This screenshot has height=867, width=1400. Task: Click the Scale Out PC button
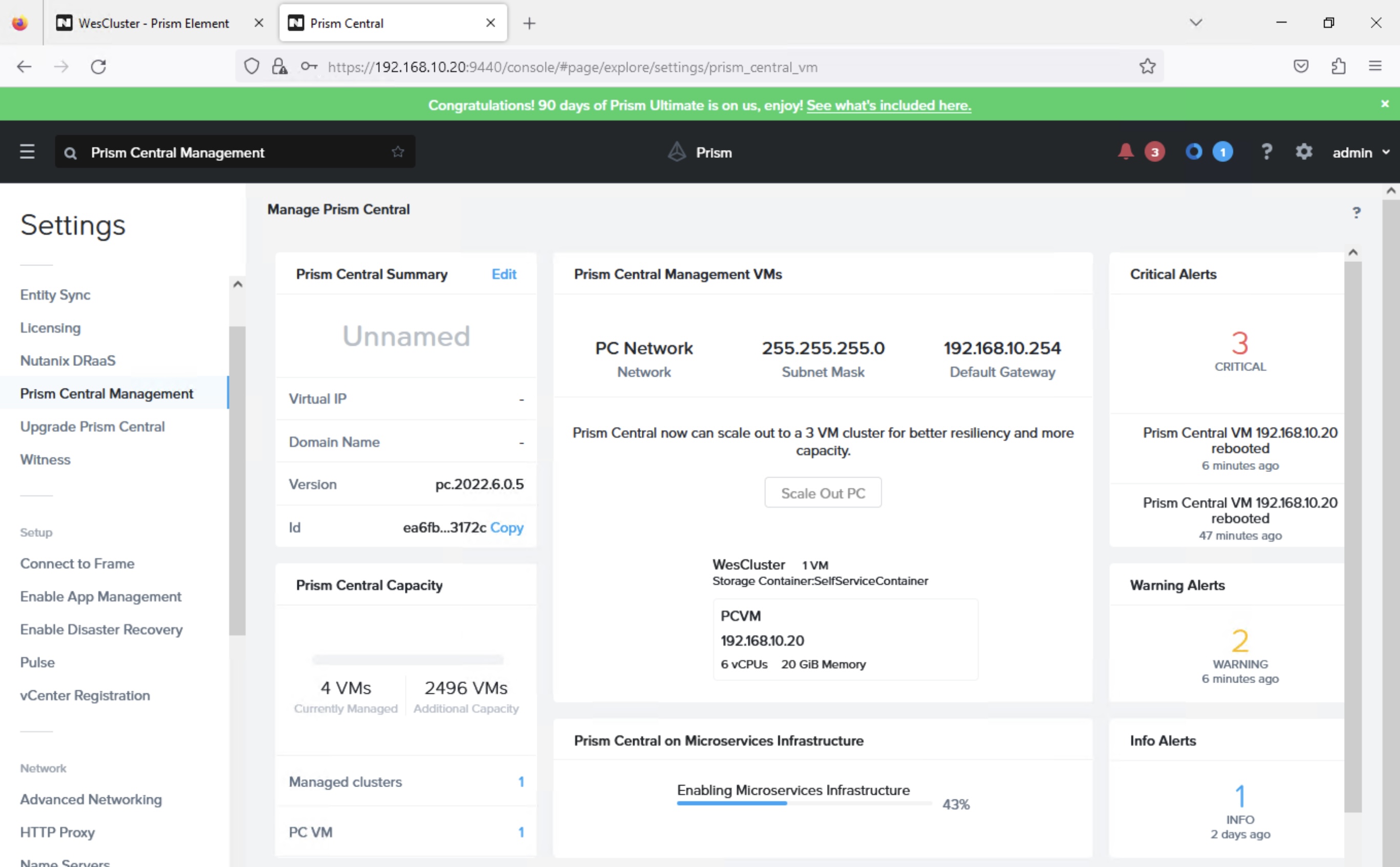click(x=822, y=492)
